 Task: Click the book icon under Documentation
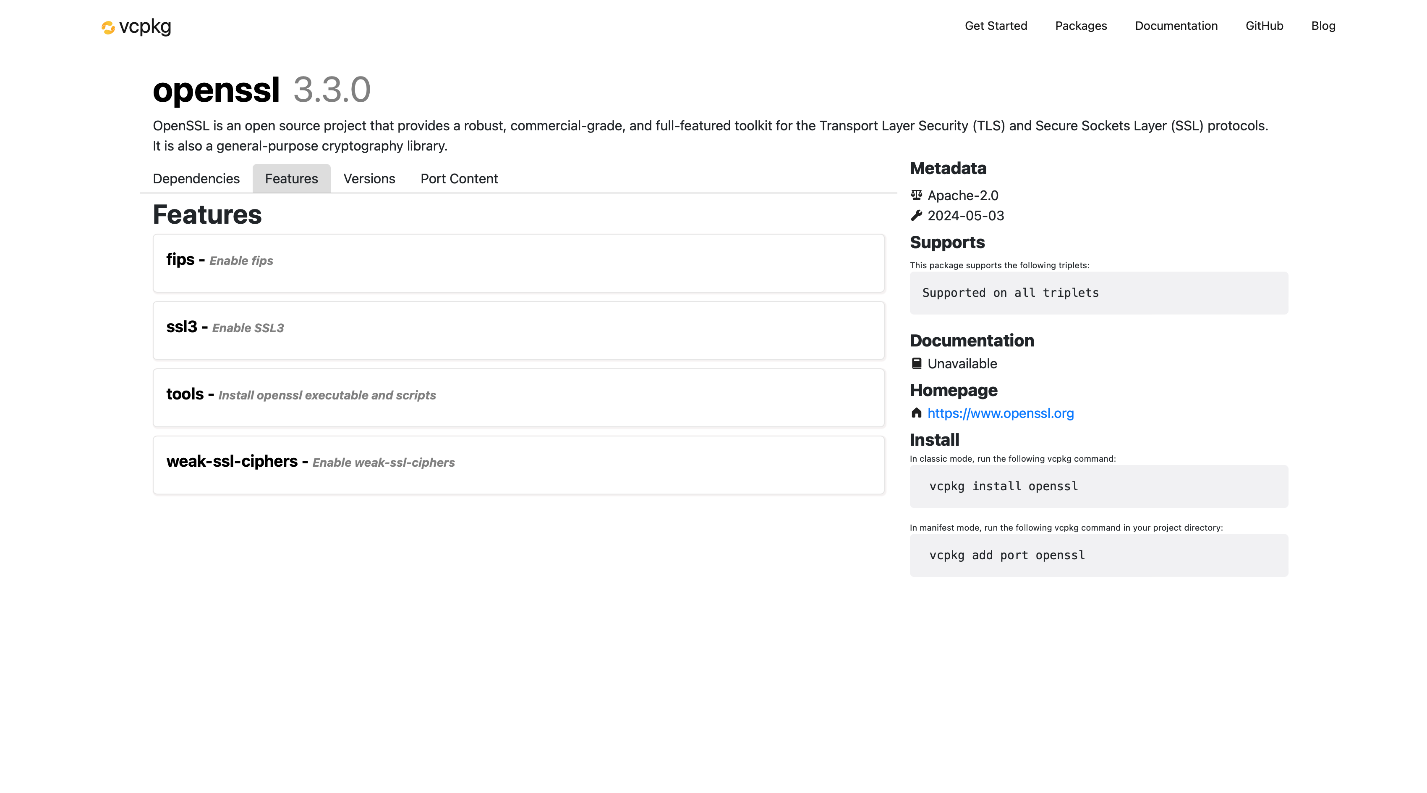916,363
